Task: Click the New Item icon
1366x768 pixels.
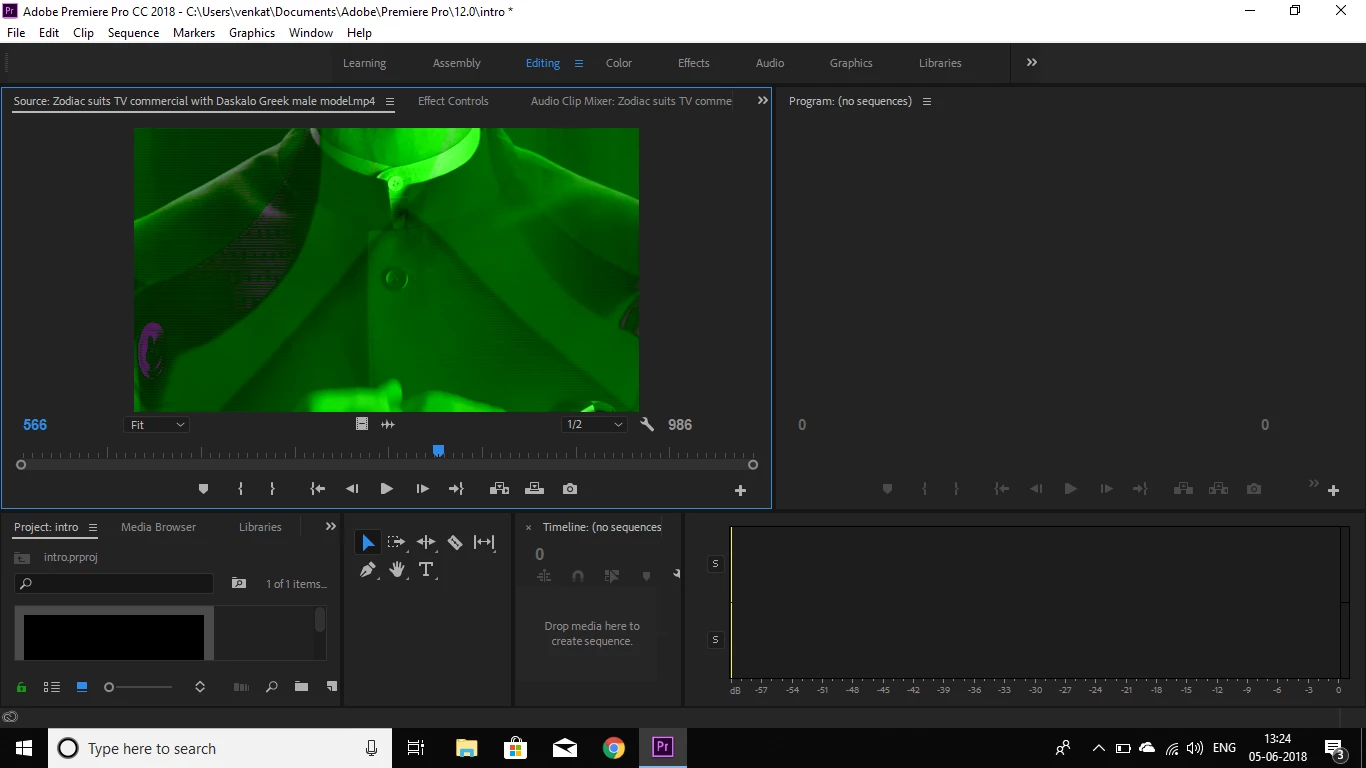Action: coord(332,687)
